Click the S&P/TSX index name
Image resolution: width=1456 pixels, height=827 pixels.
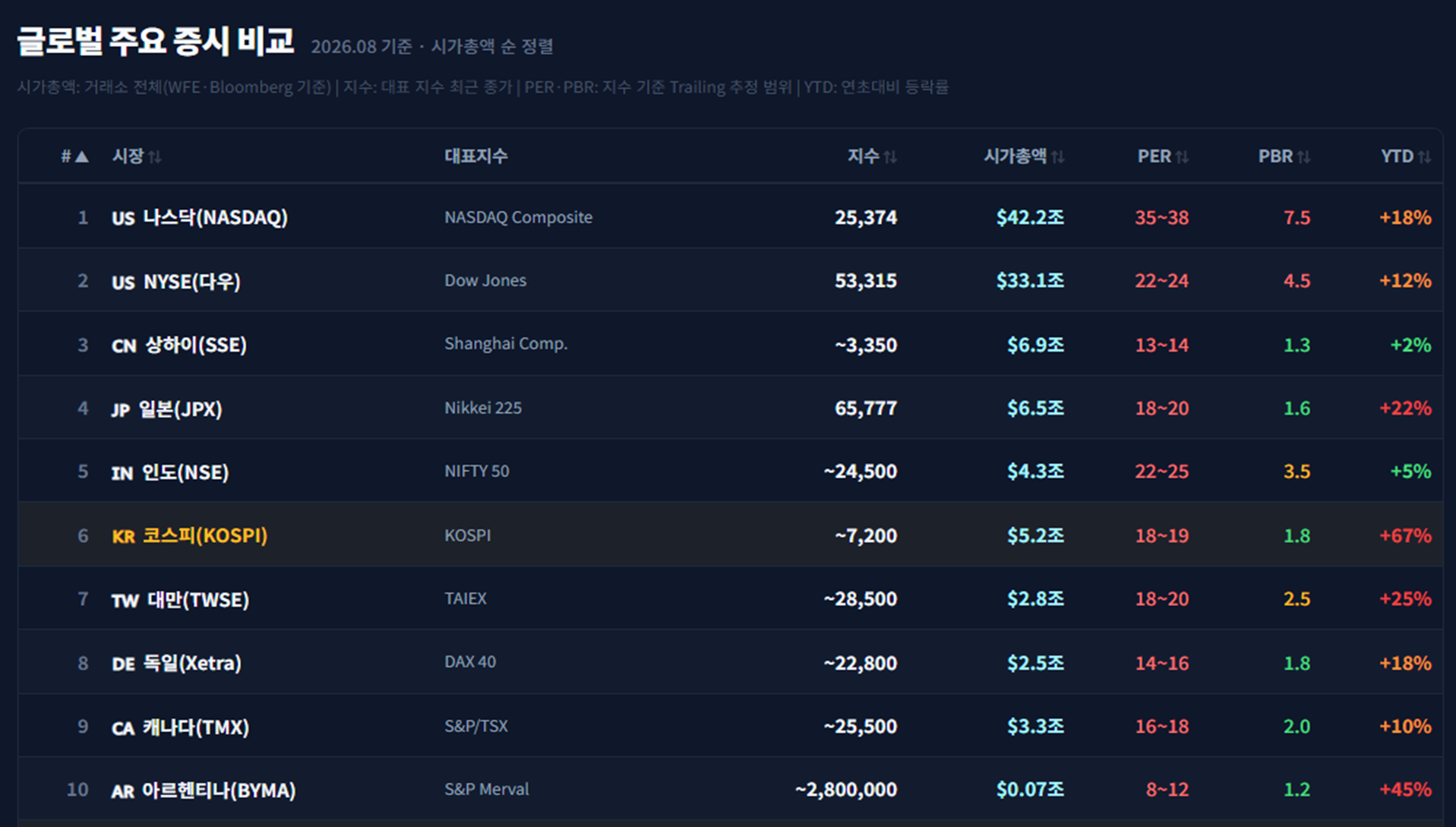point(476,726)
